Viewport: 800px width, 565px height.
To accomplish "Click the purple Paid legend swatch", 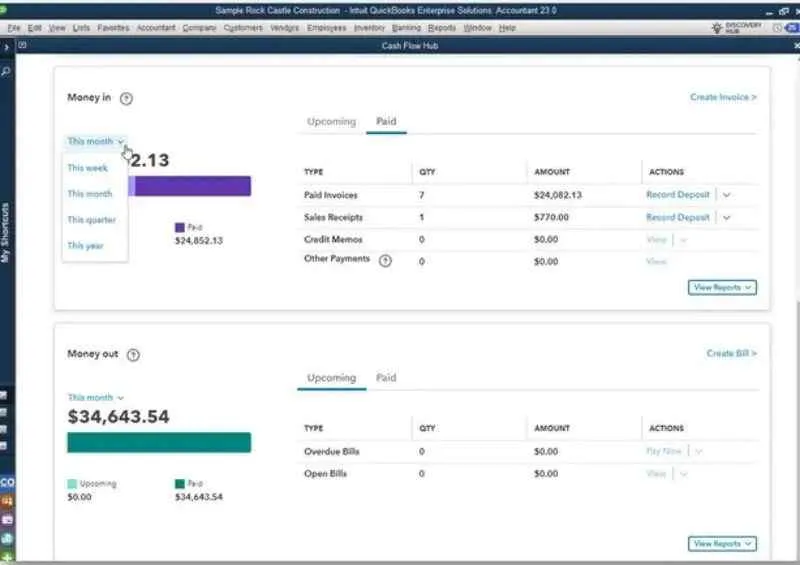I will click(x=180, y=228).
